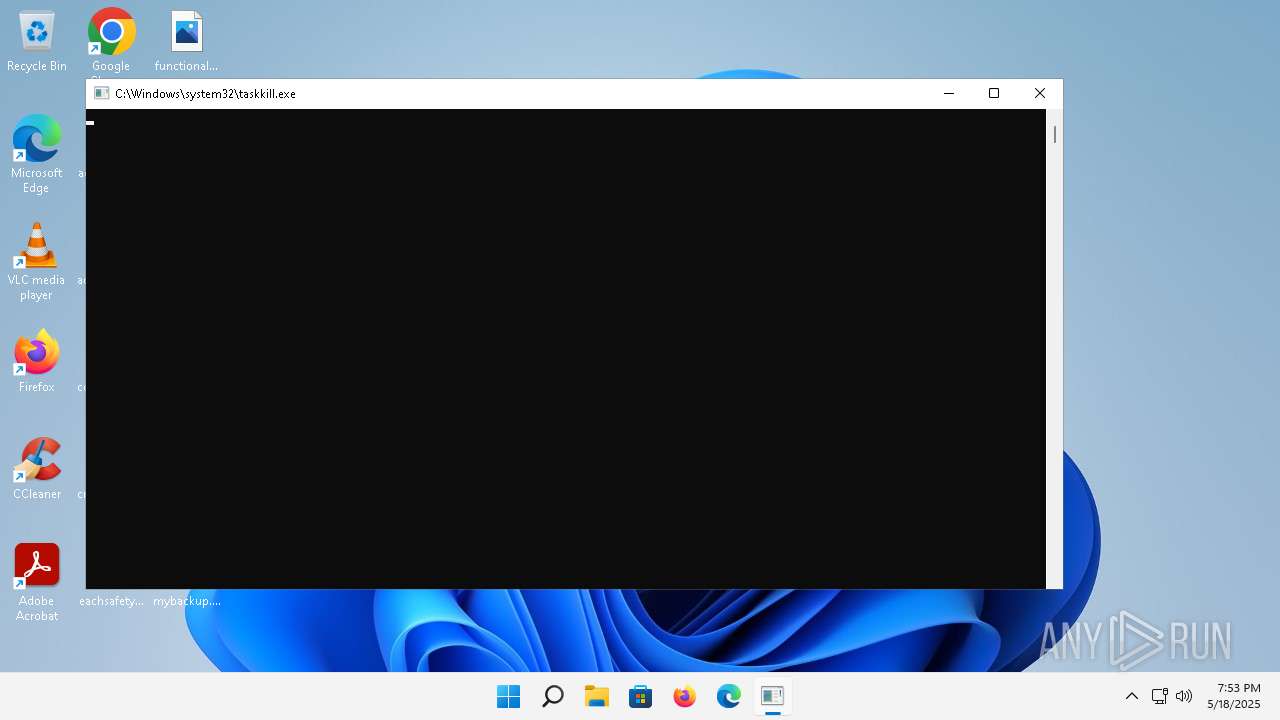Select the mybackup desktop file label
This screenshot has height=720, width=1280.
tap(187, 601)
